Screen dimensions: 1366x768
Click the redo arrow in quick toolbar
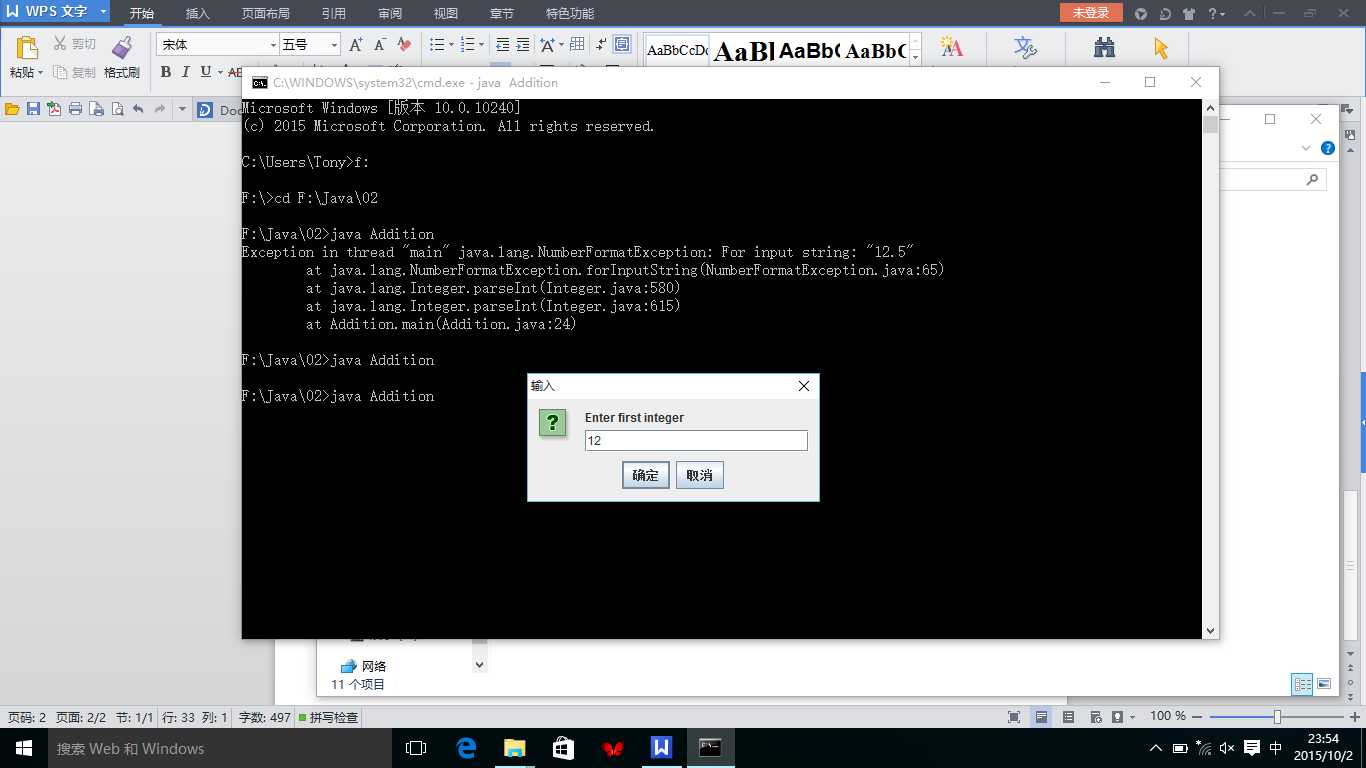point(159,109)
